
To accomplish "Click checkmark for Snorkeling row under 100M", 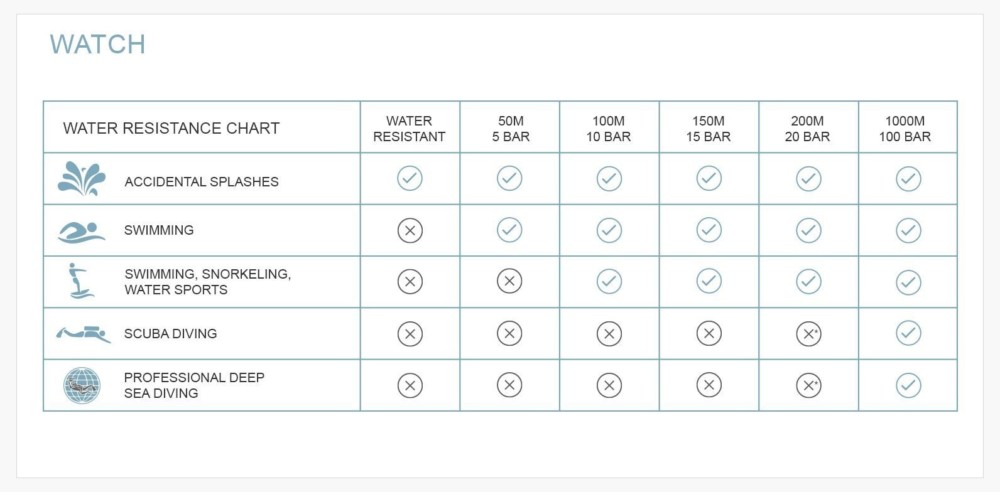I will pyautogui.click(x=609, y=282).
